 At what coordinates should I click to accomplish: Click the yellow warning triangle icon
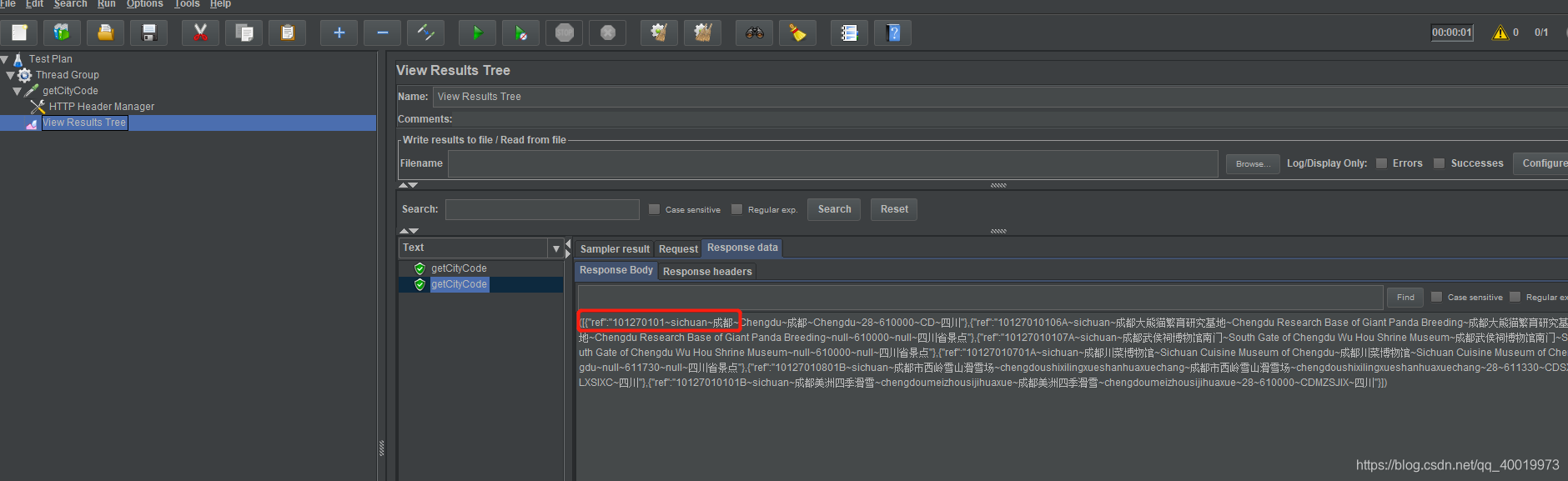click(1500, 33)
